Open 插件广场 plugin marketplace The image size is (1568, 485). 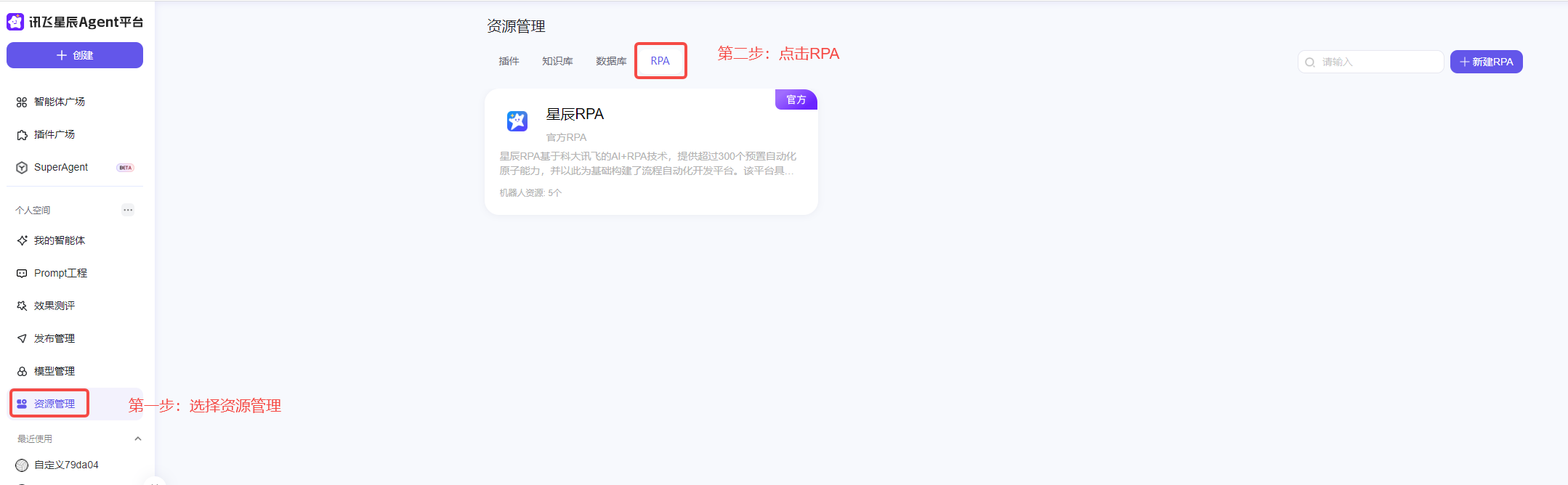click(54, 134)
